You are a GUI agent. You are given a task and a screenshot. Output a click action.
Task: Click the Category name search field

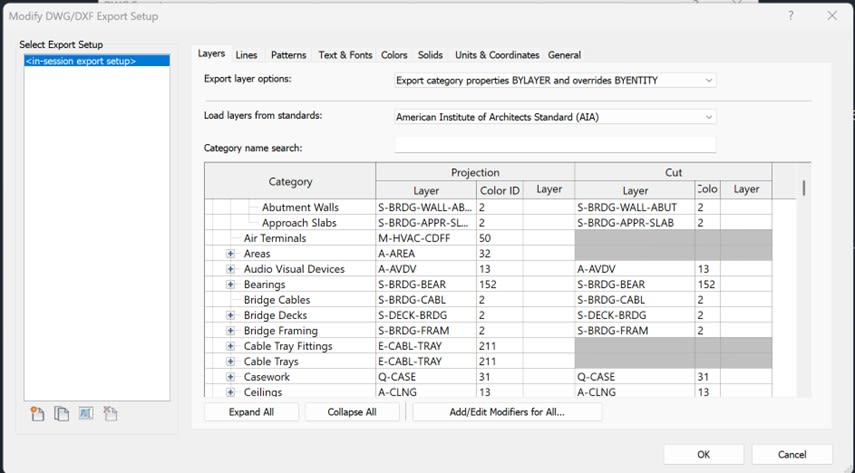click(x=555, y=145)
